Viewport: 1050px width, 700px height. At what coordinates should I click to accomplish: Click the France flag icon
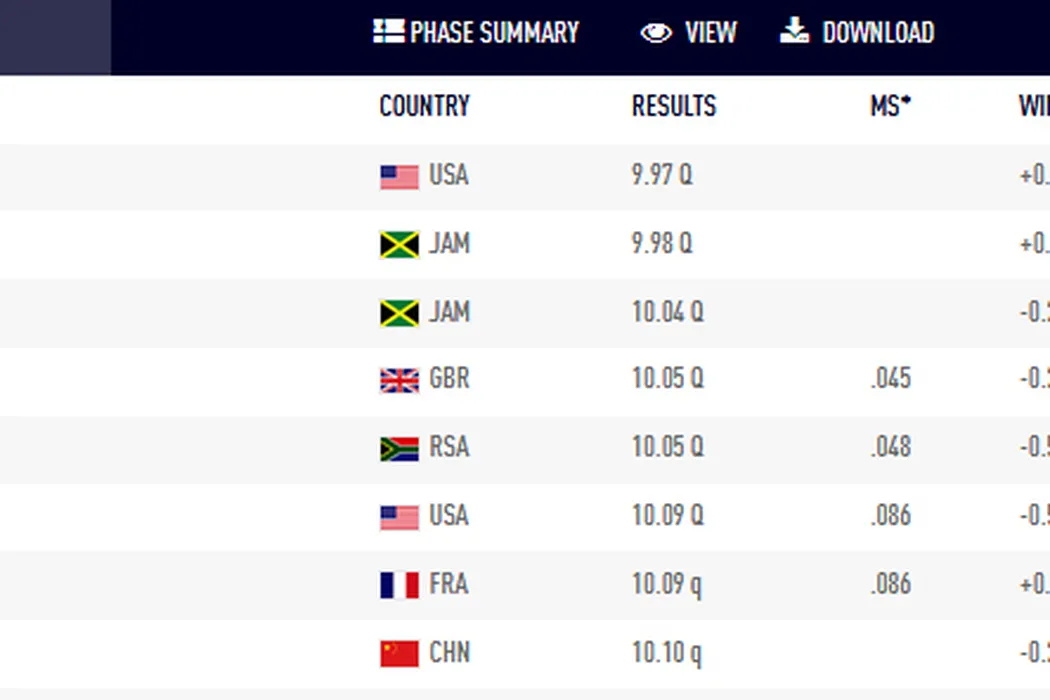tap(399, 585)
